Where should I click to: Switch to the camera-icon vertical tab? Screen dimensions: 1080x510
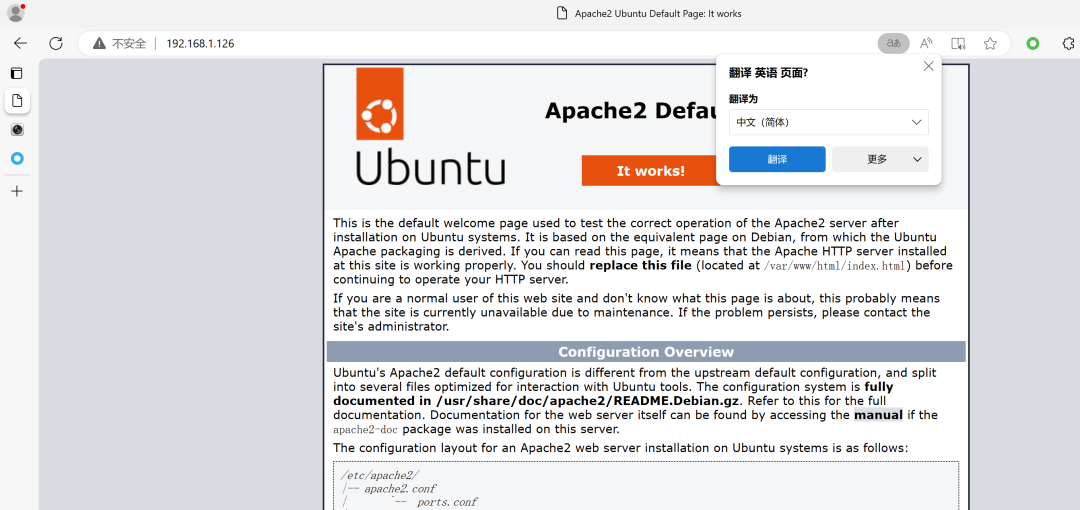point(17,130)
